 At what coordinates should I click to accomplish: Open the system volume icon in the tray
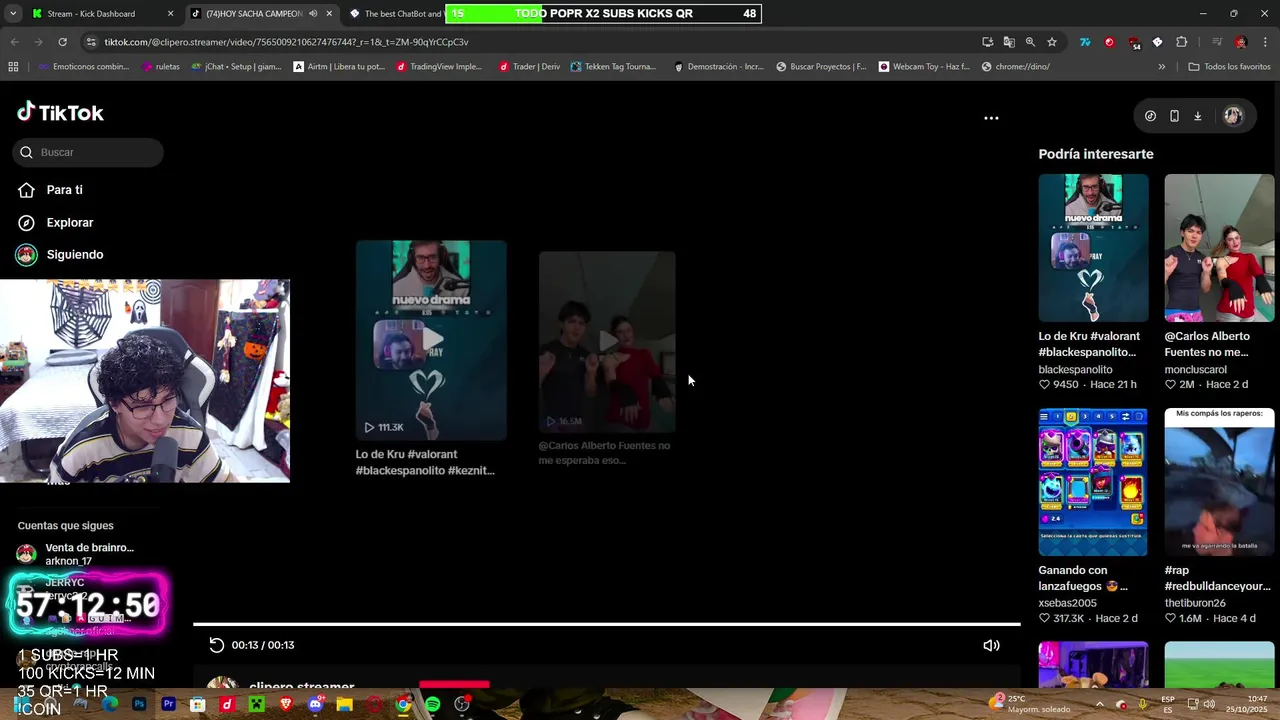click(1208, 703)
